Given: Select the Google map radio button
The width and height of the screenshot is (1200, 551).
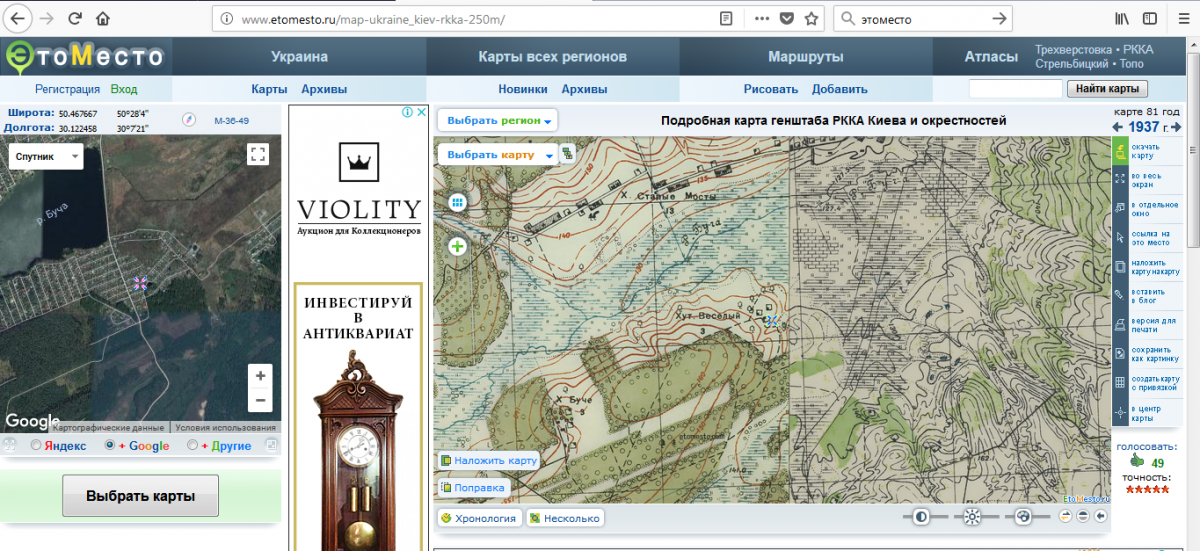Looking at the screenshot, I should 111,446.
